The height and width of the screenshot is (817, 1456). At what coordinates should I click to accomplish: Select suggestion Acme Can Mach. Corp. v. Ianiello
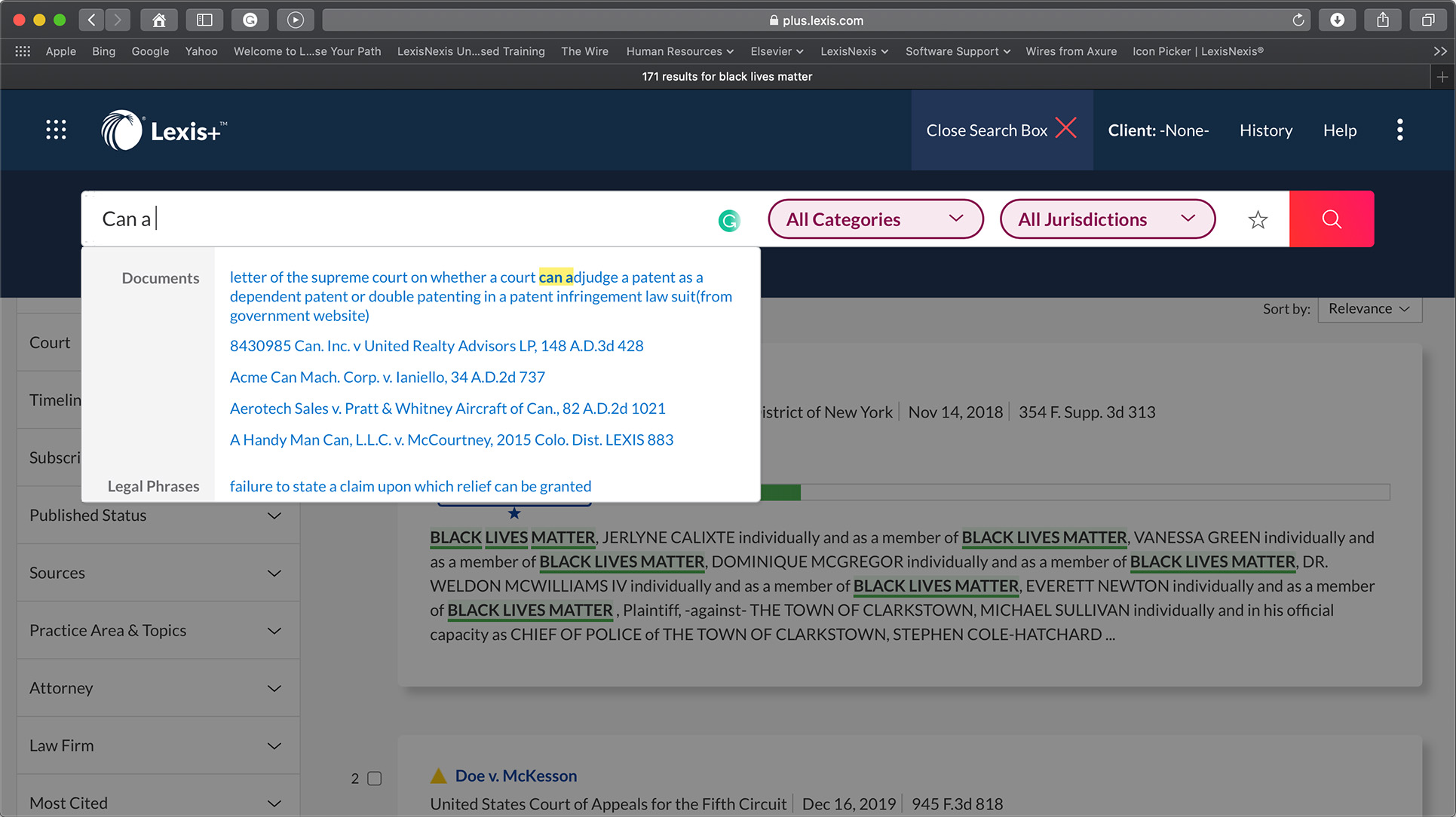[388, 377]
